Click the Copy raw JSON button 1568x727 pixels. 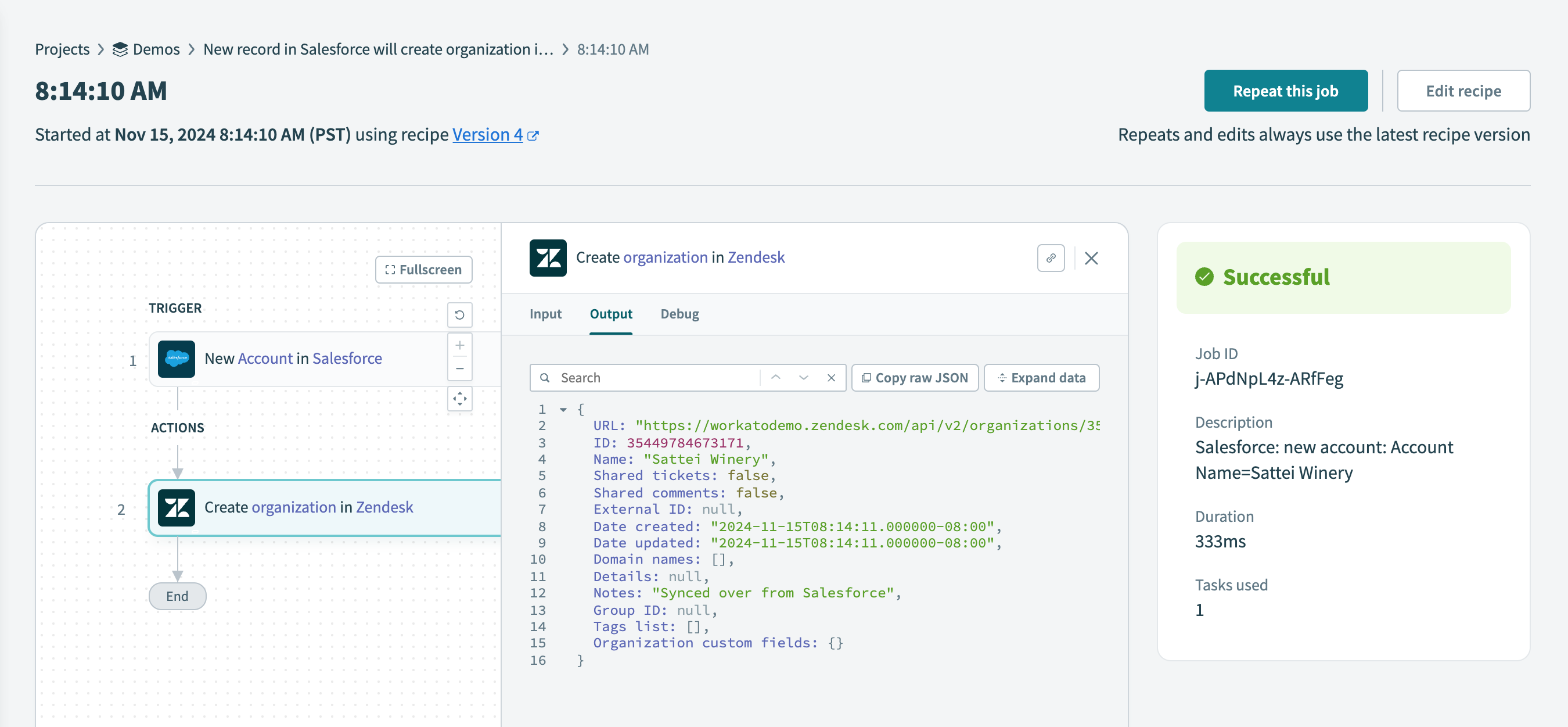tap(913, 378)
